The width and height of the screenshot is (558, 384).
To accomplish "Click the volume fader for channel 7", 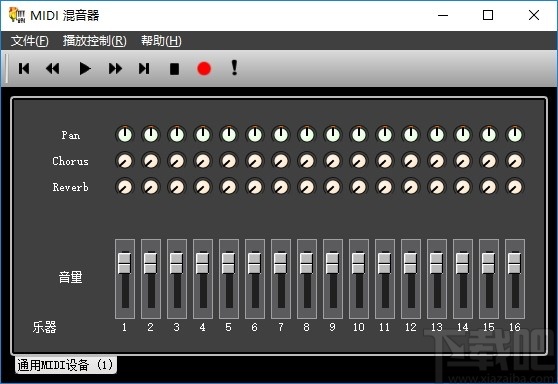I will click(x=281, y=263).
